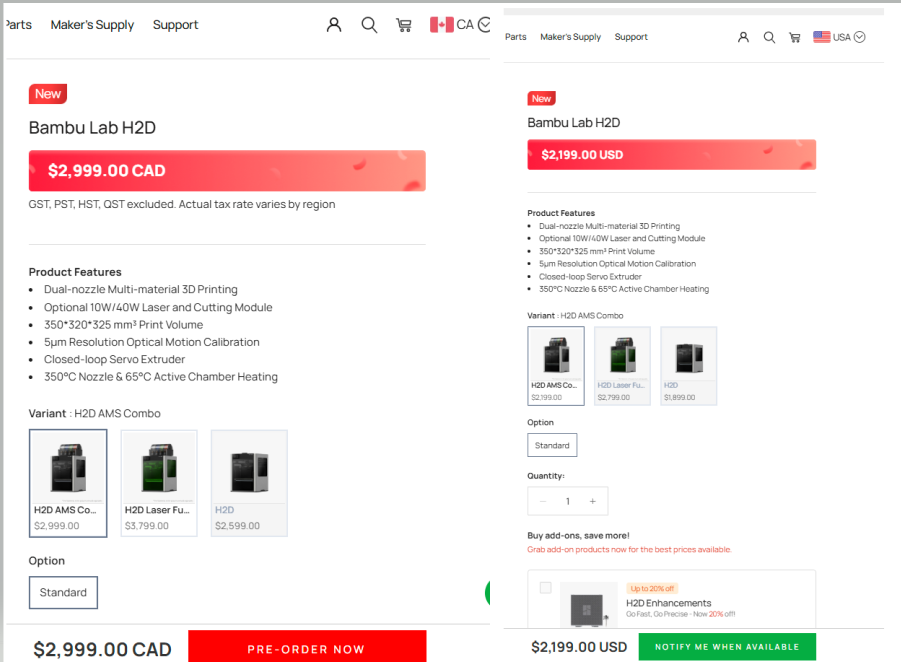Image resolution: width=901 pixels, height=662 pixels.
Task: Select H2D variant priced $1,899.00
Action: (x=688, y=366)
